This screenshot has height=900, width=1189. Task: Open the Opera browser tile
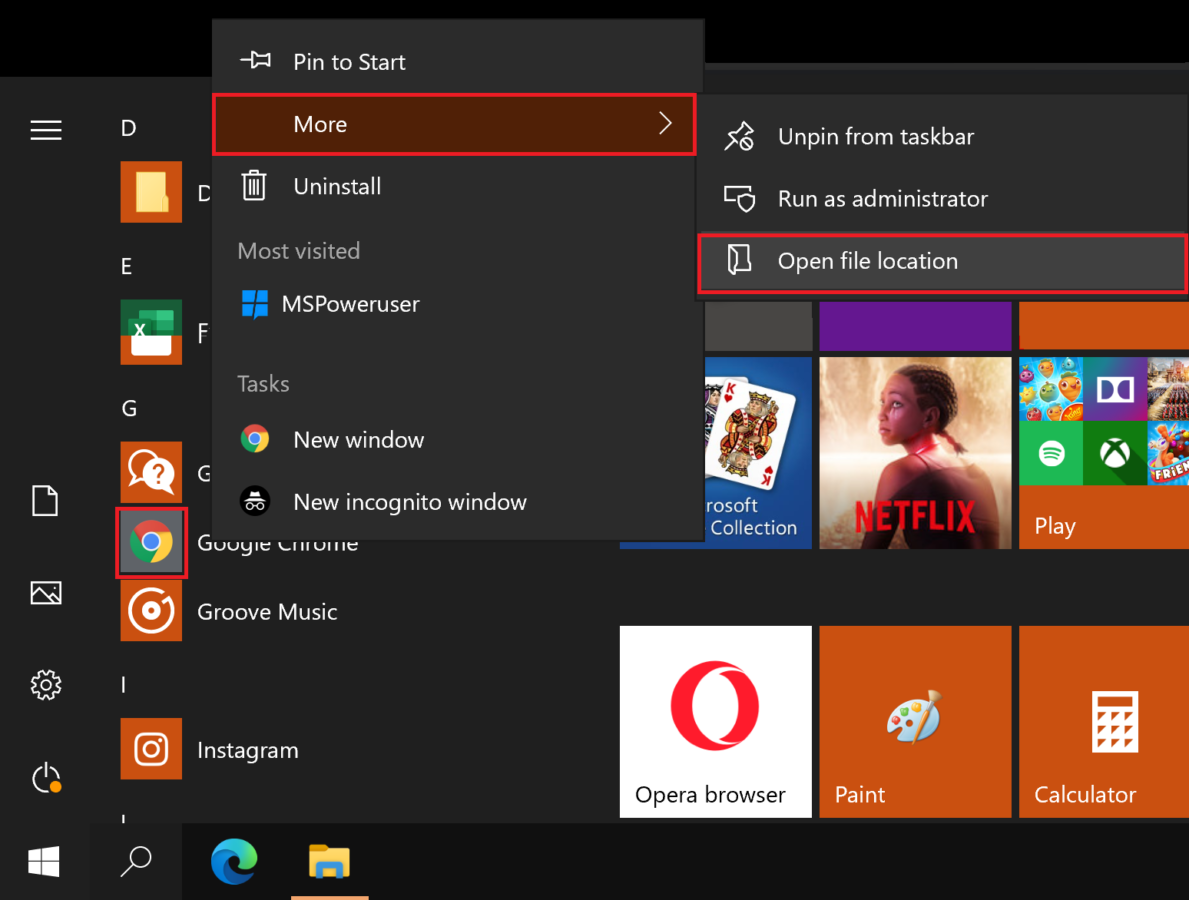(x=715, y=721)
